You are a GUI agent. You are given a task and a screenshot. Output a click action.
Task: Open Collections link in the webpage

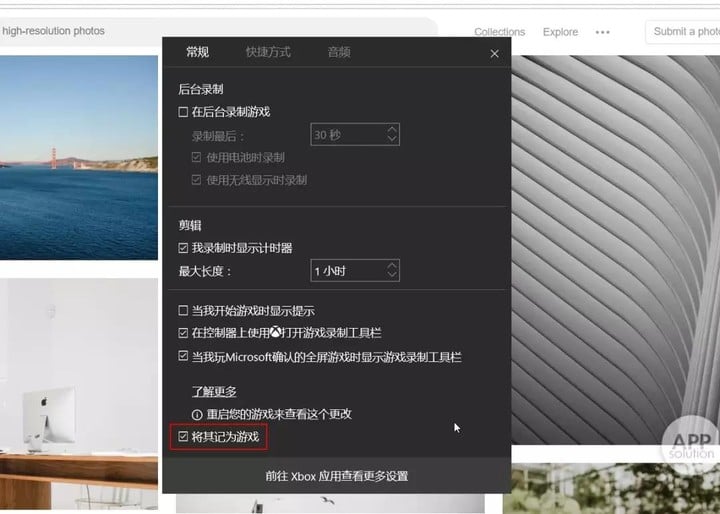[500, 32]
